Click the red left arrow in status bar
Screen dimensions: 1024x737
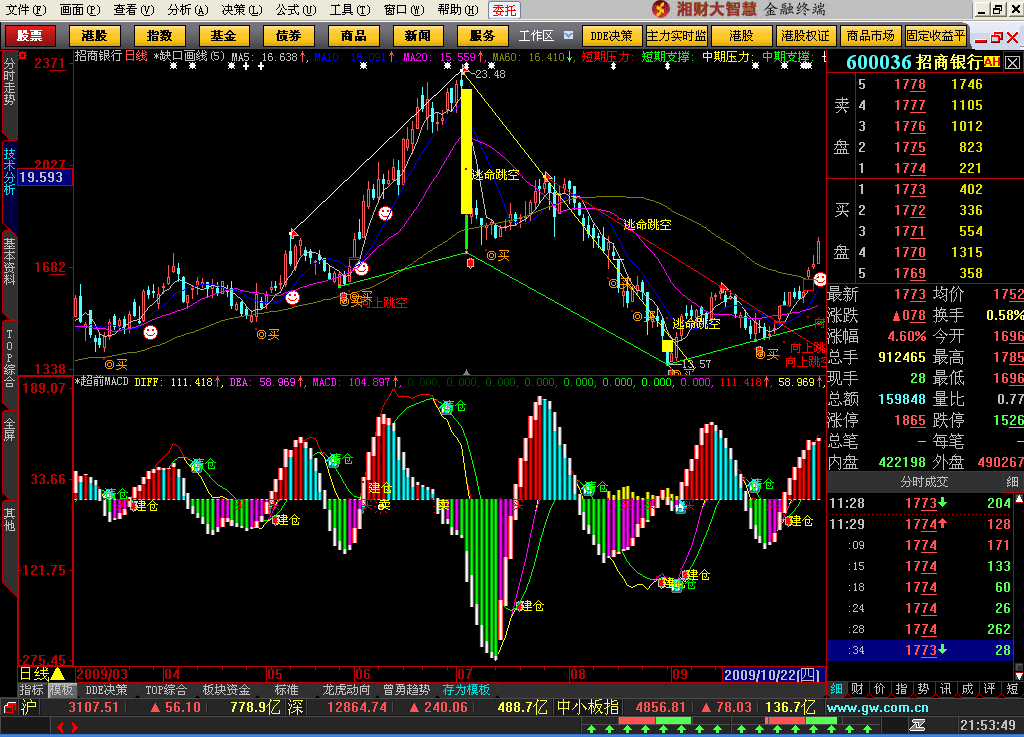(x=61, y=727)
